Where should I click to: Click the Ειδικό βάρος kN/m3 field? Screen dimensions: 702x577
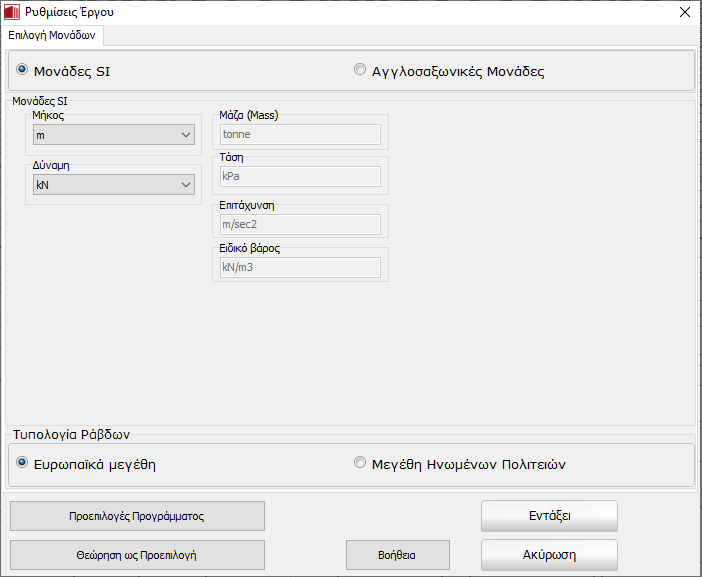click(x=300, y=267)
